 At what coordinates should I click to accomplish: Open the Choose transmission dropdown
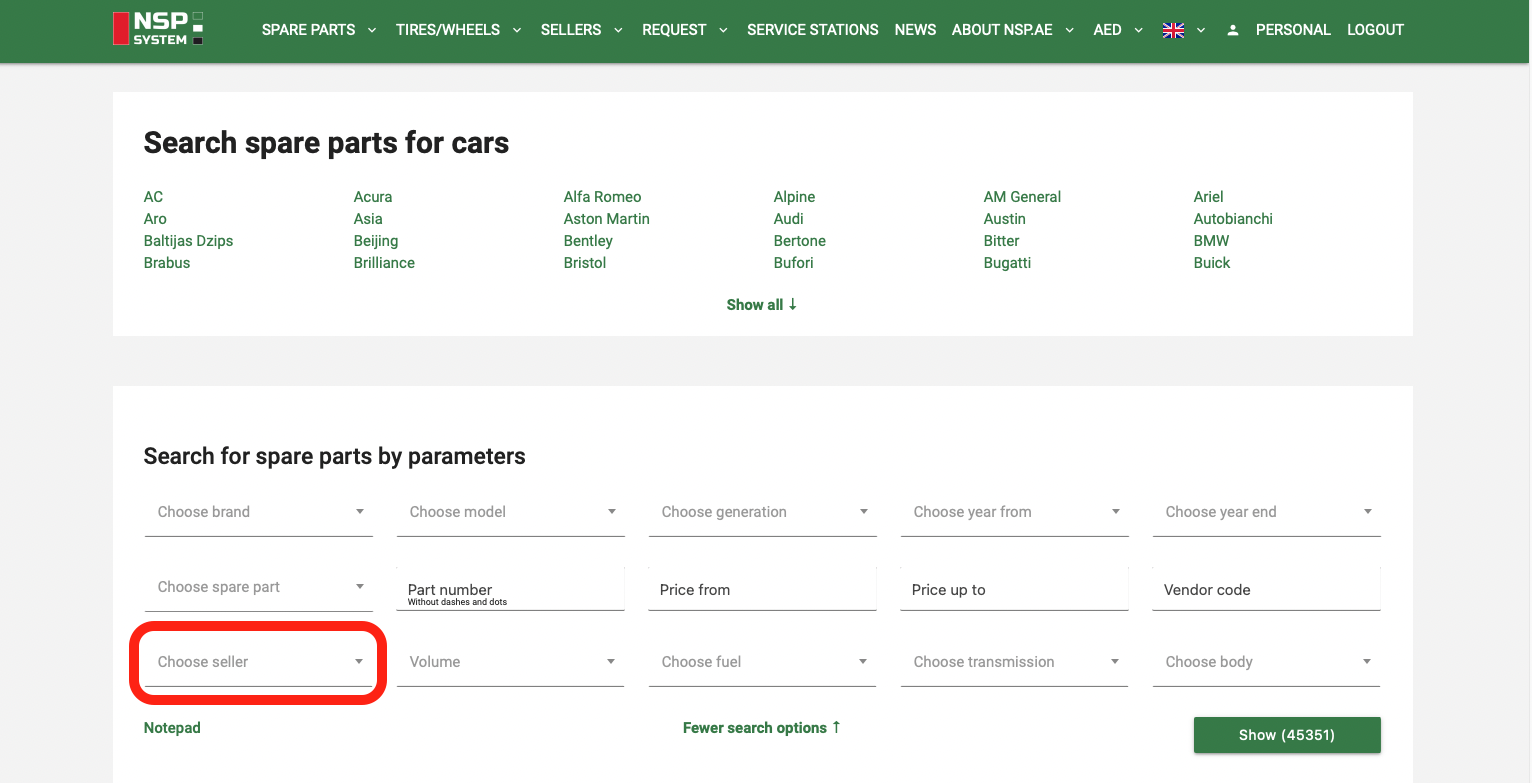[x=1014, y=662]
